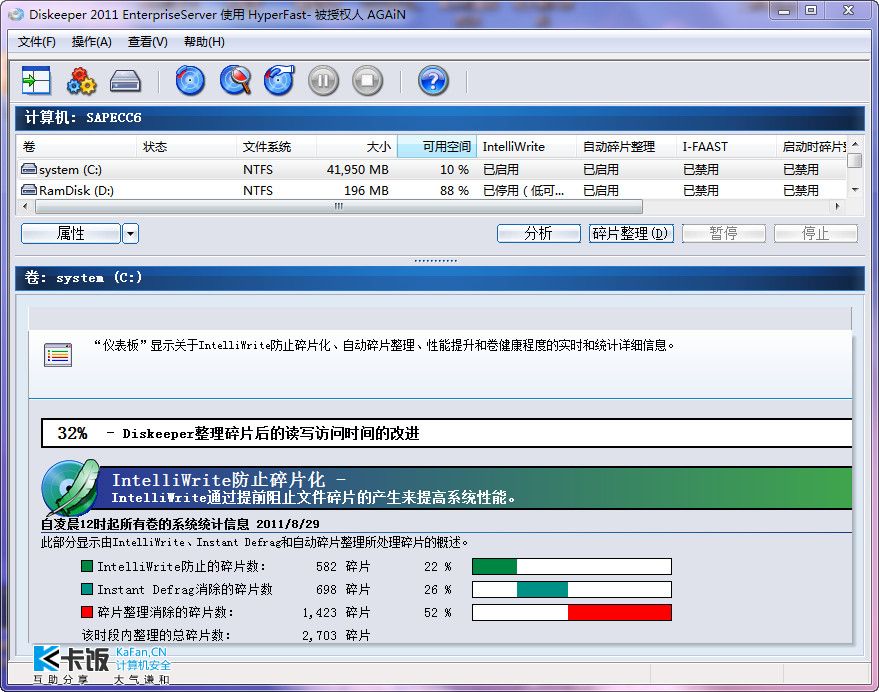Click the blue disc analyze icon

point(190,80)
